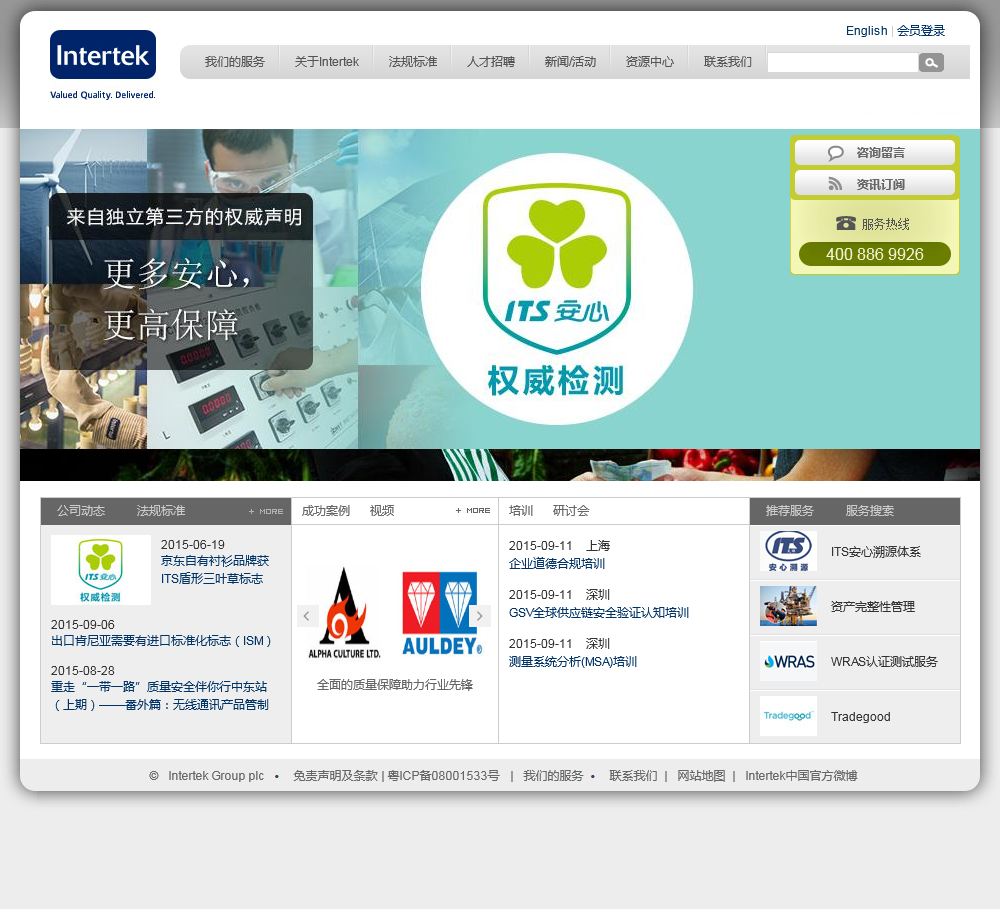Open 出口肯尼亚需要有进口标准化标志 article

(x=161, y=640)
